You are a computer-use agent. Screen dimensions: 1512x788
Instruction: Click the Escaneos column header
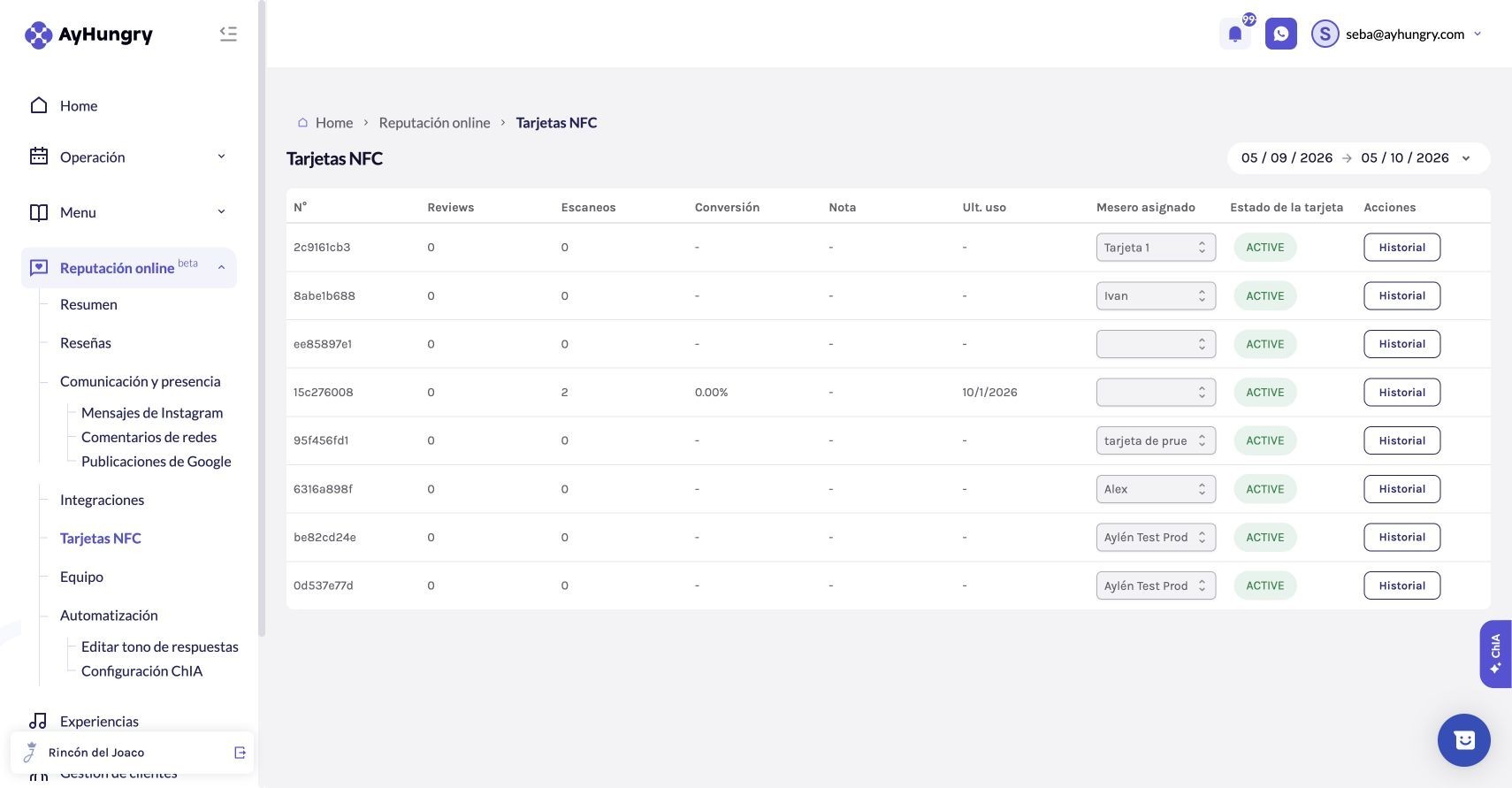point(588,207)
